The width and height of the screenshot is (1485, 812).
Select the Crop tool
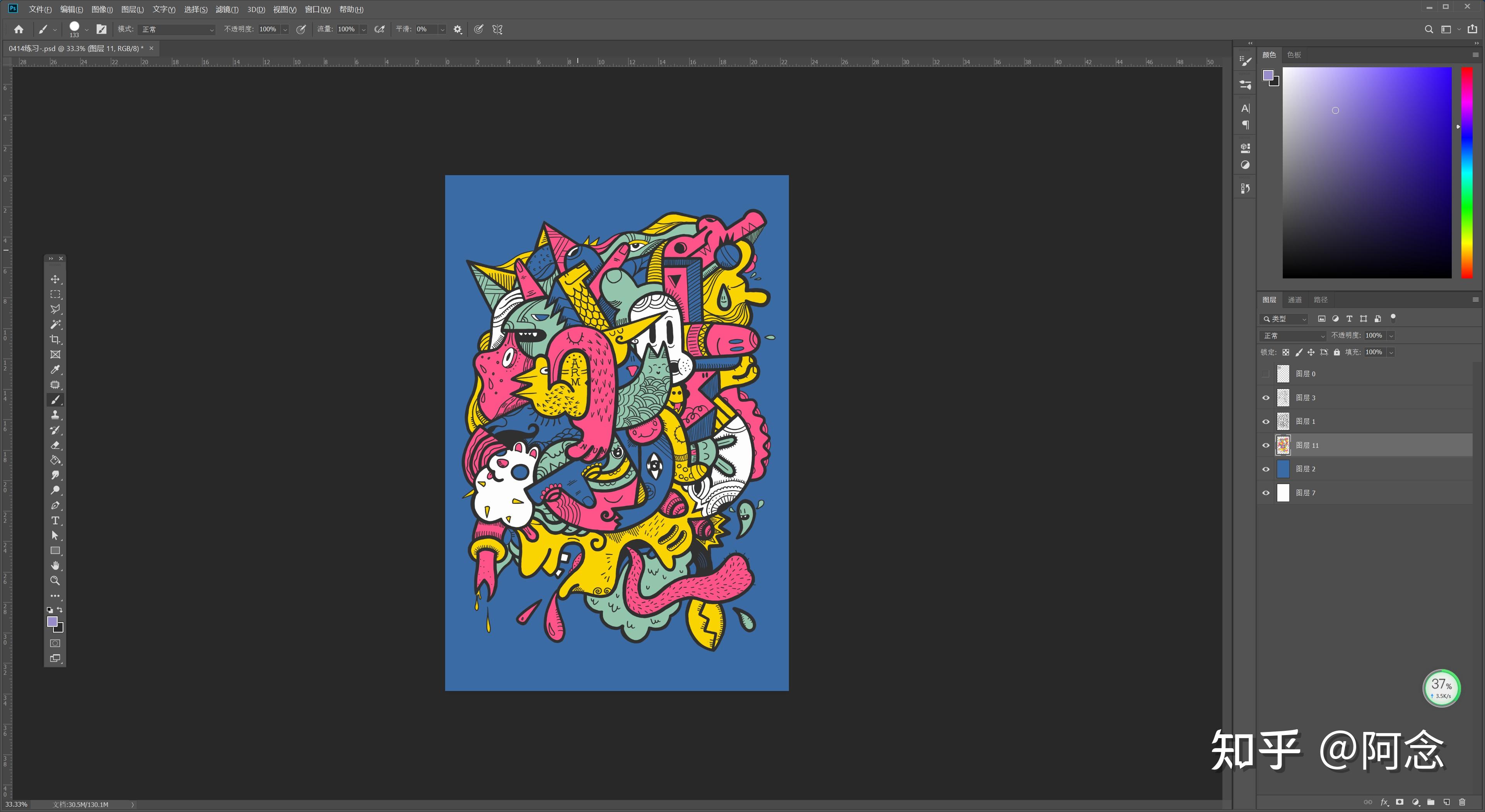point(55,339)
